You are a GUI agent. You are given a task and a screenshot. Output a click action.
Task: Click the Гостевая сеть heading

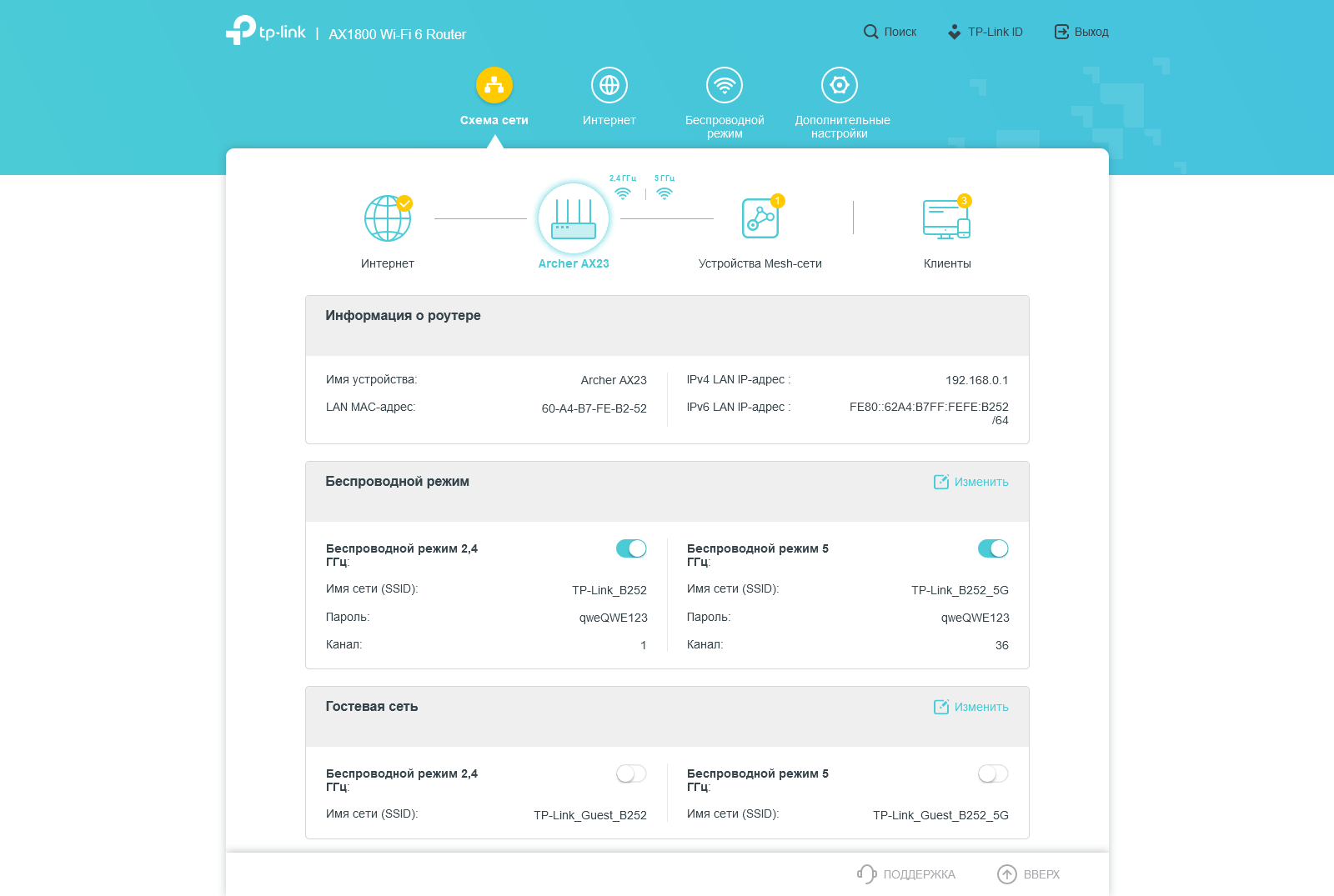coord(372,706)
